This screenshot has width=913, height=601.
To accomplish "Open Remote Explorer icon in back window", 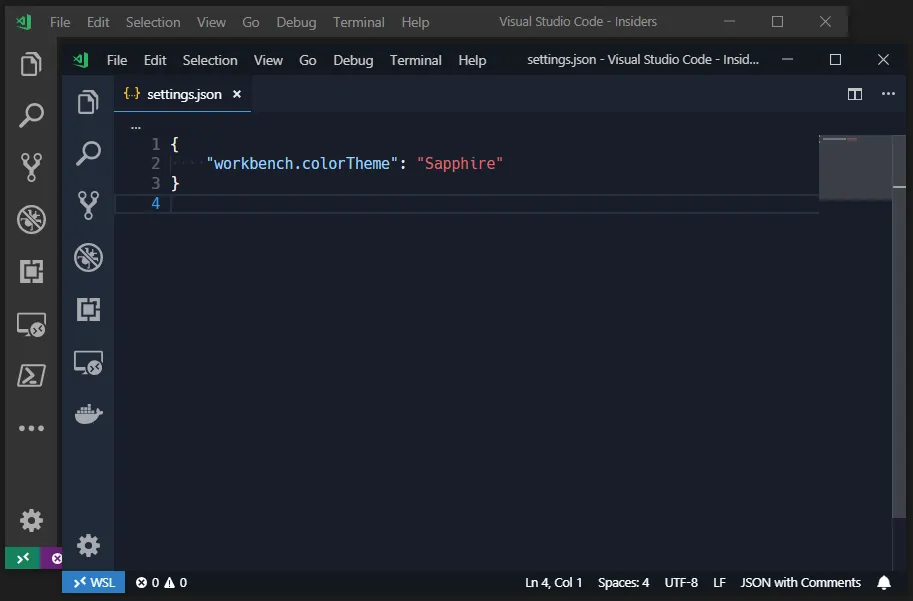I will [31, 324].
